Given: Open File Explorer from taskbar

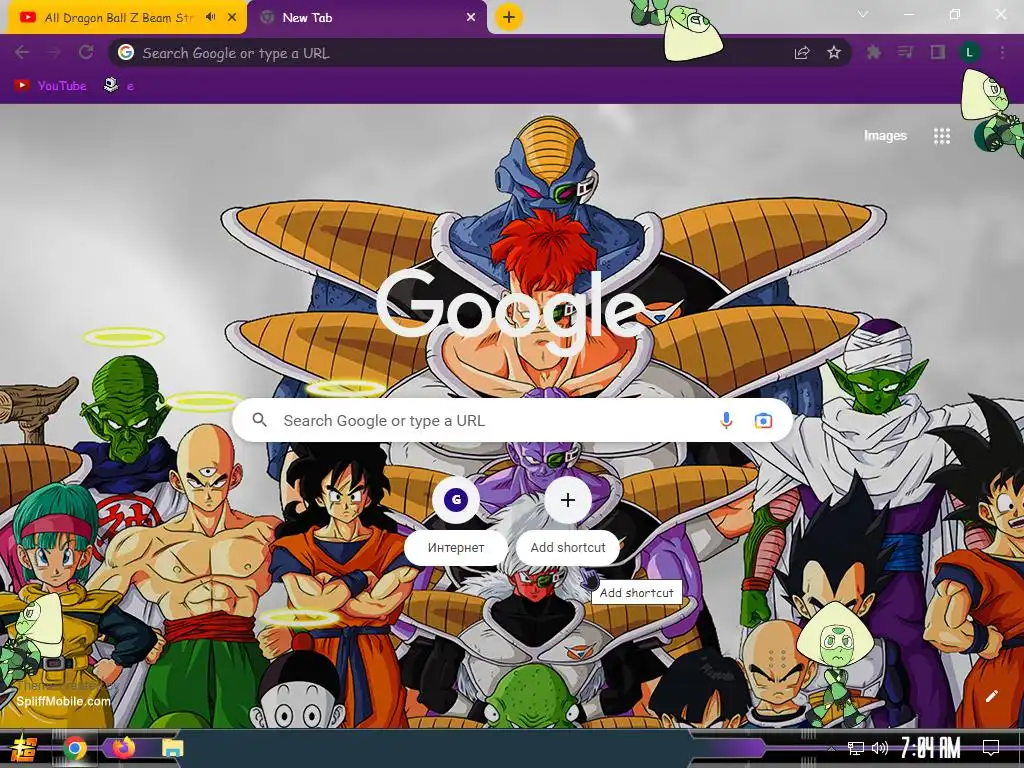Looking at the screenshot, I should (x=172, y=748).
